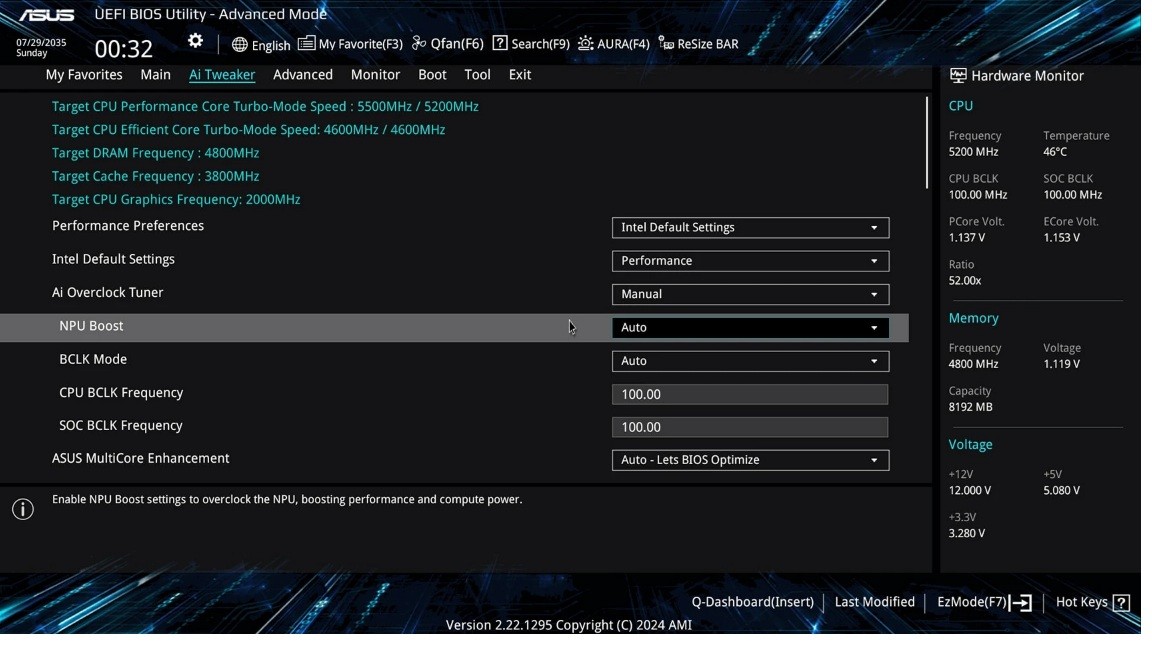Screen dimensions: 1152x648
Task: Open My Favorite(F3) list icon
Action: click(306, 44)
